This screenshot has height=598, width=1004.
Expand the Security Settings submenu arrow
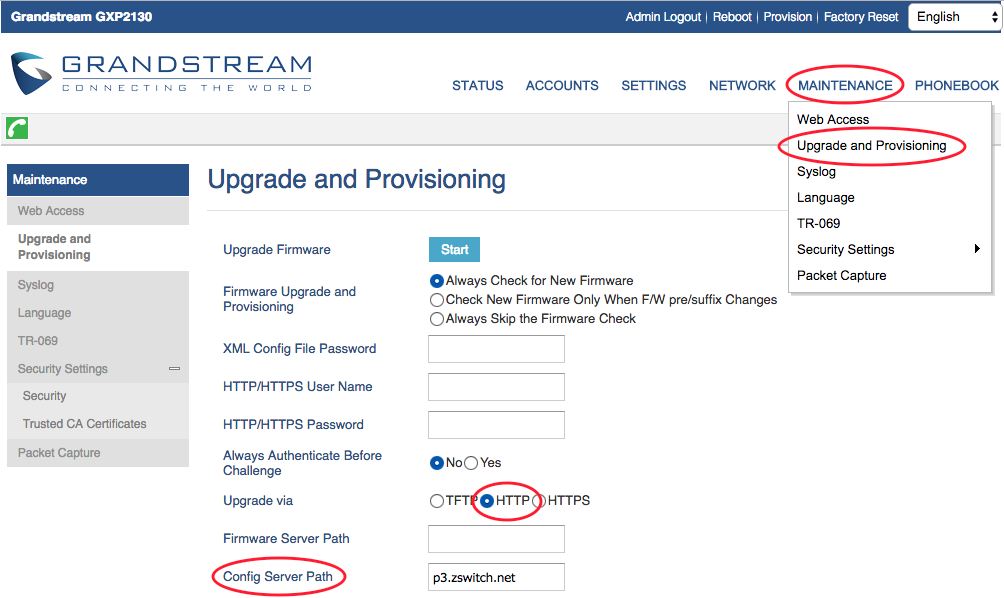[977, 249]
